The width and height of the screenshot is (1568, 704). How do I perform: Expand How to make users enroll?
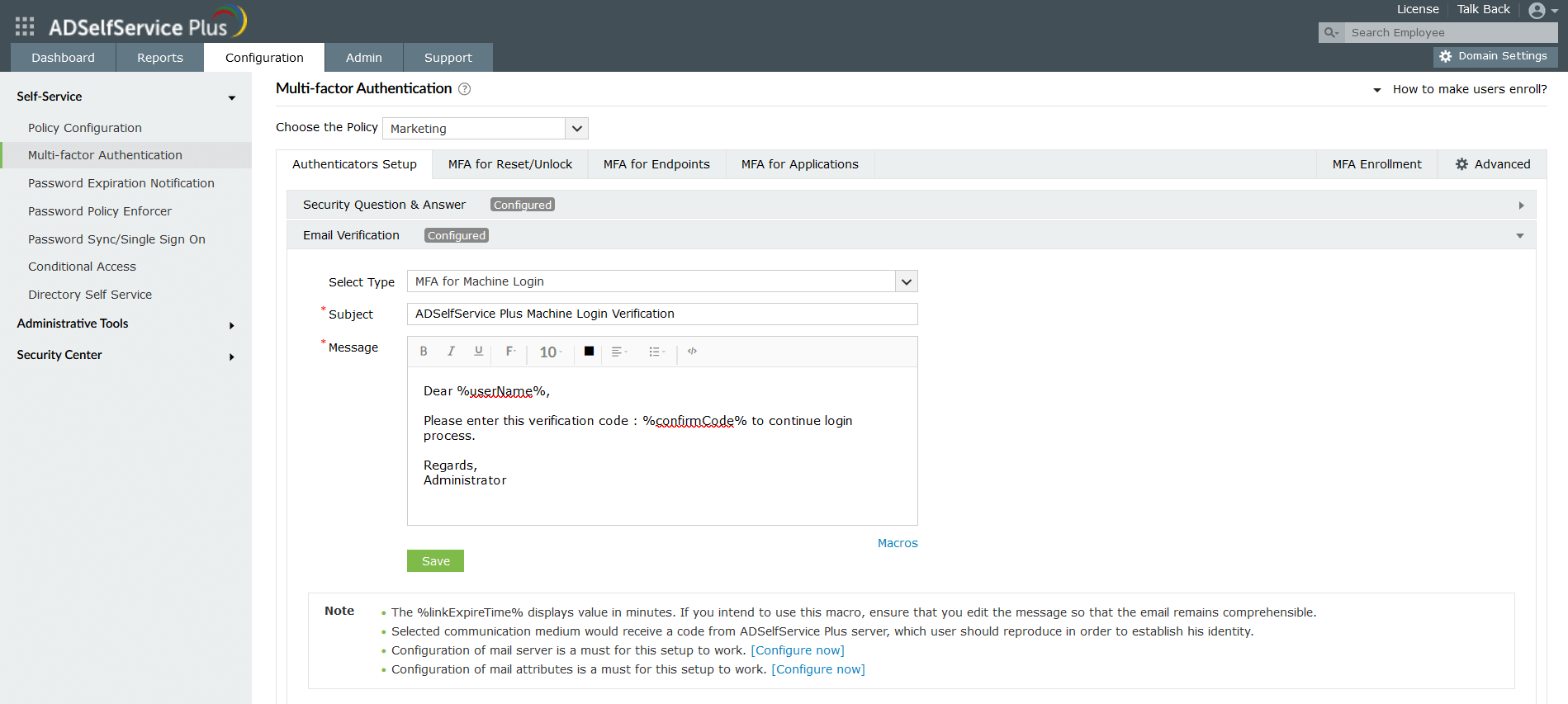(x=1460, y=89)
